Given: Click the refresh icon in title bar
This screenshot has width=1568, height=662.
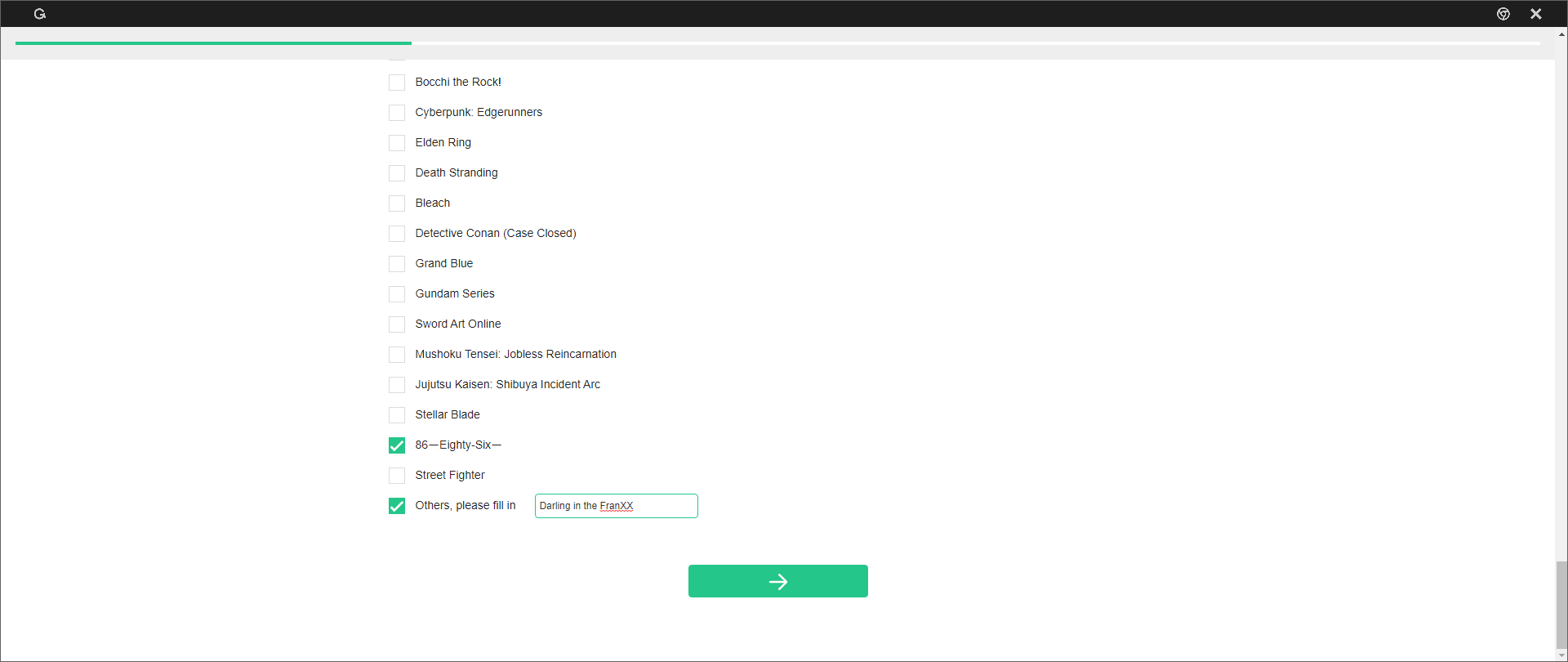Looking at the screenshot, I should (39, 14).
